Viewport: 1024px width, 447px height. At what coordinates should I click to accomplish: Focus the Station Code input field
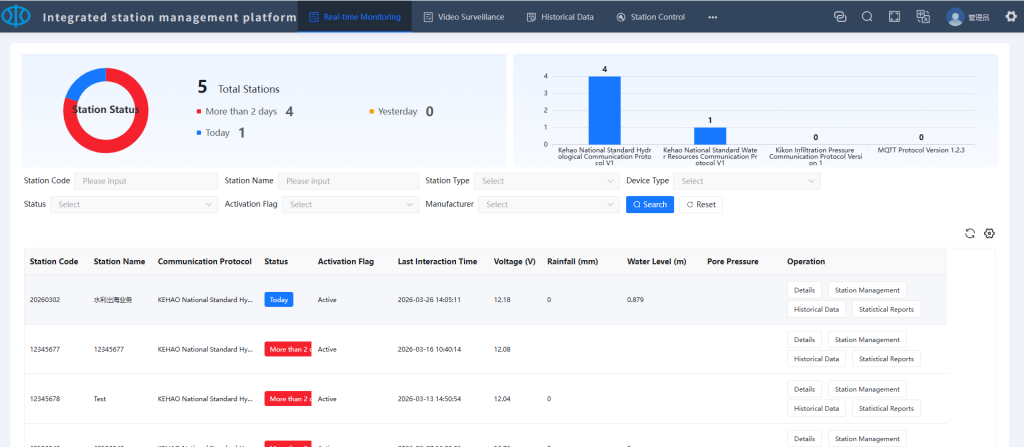146,181
